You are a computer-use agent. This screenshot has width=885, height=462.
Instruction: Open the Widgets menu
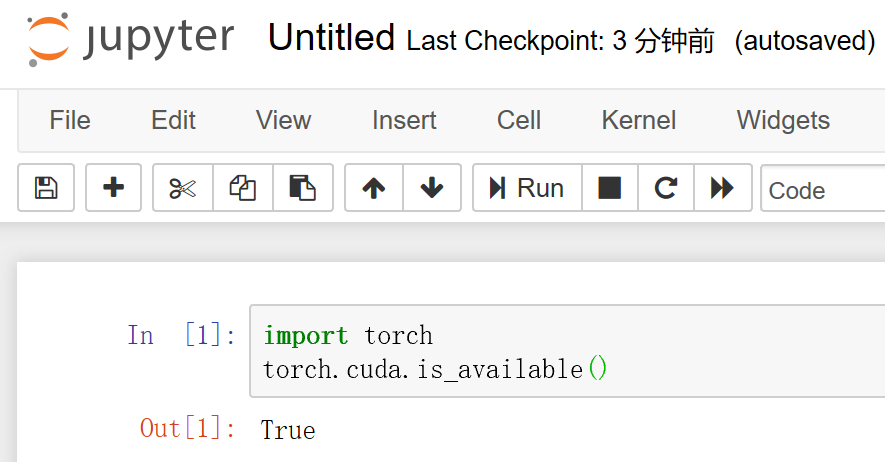(783, 120)
